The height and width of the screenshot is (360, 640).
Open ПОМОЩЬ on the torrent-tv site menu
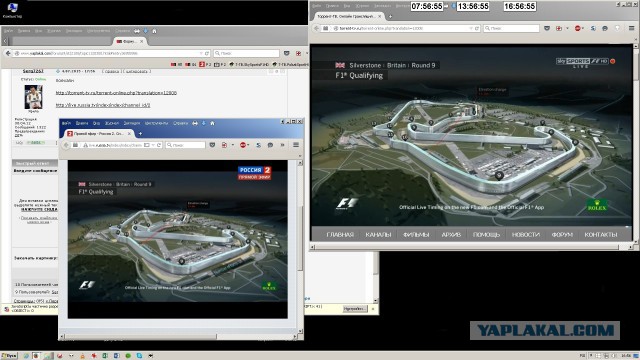(x=486, y=235)
